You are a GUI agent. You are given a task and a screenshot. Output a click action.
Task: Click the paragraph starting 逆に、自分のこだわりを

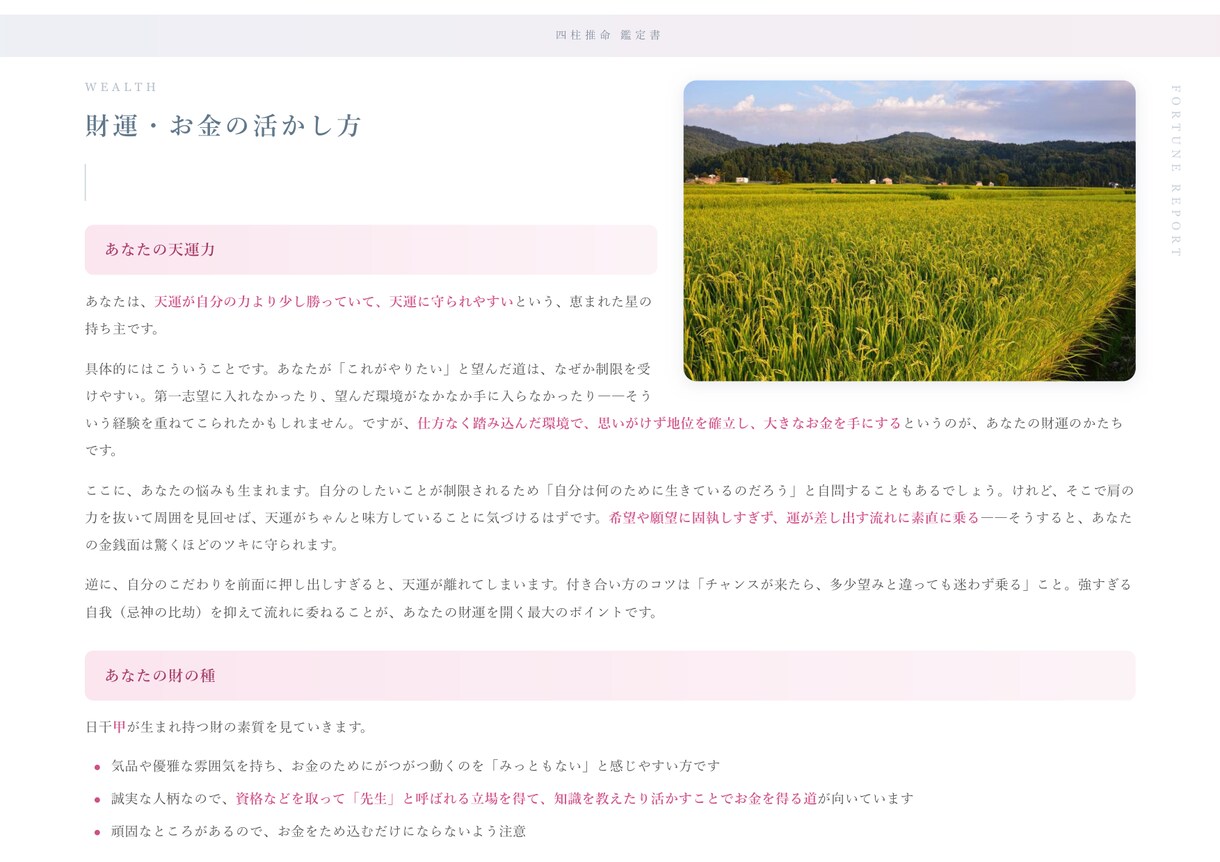[x=610, y=598]
